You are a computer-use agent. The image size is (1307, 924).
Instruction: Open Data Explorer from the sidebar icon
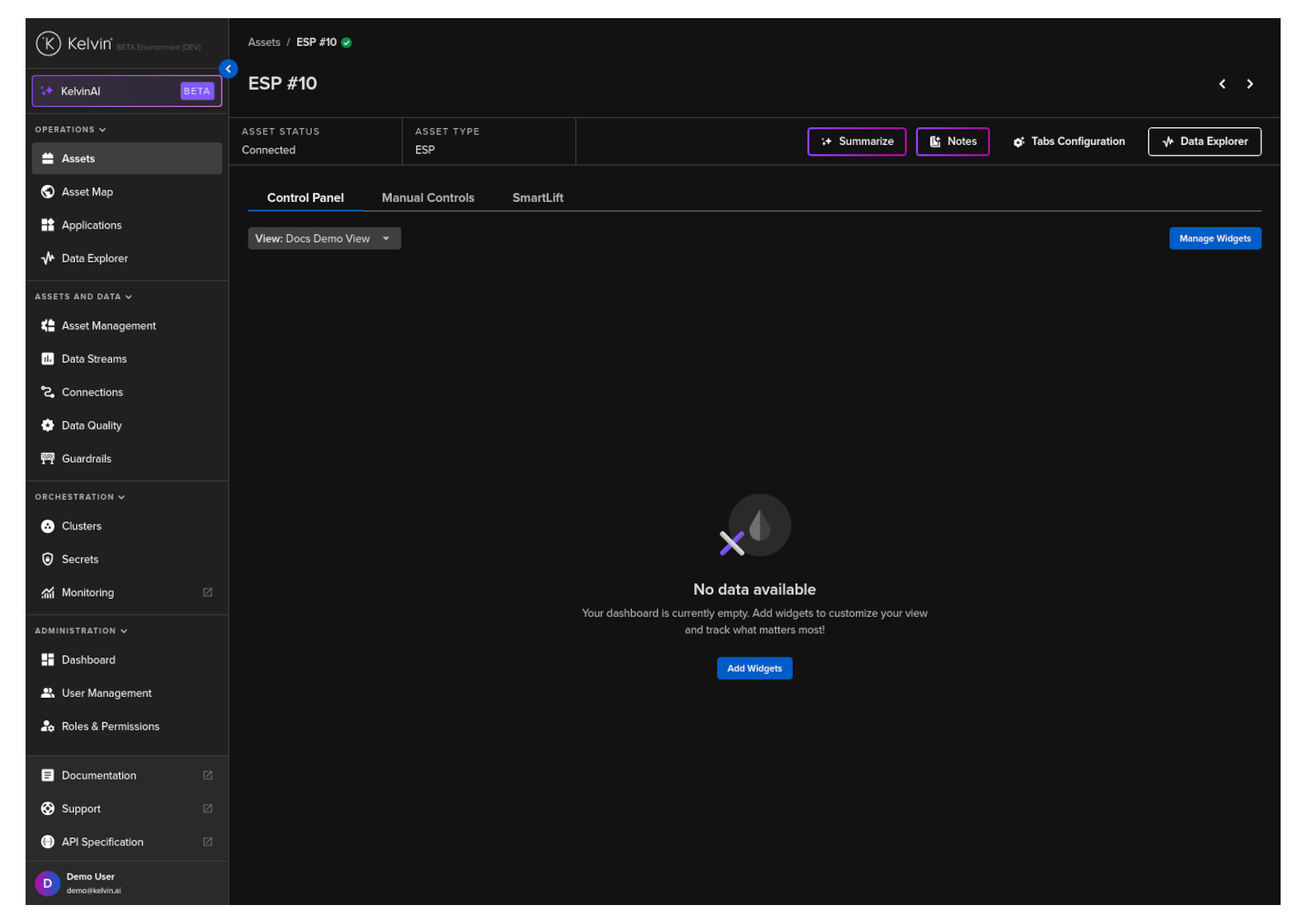[48, 258]
